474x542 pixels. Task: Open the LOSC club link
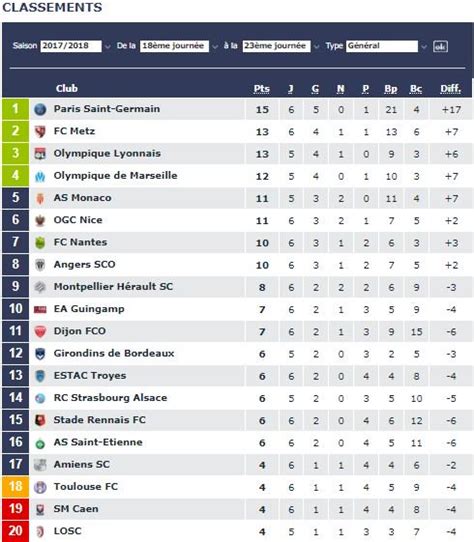pos(67,531)
